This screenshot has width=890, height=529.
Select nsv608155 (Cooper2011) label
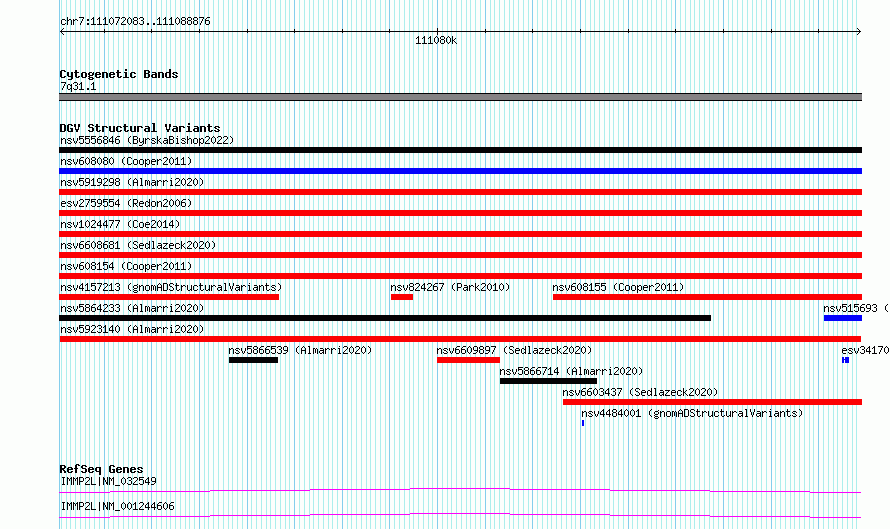[618, 287]
